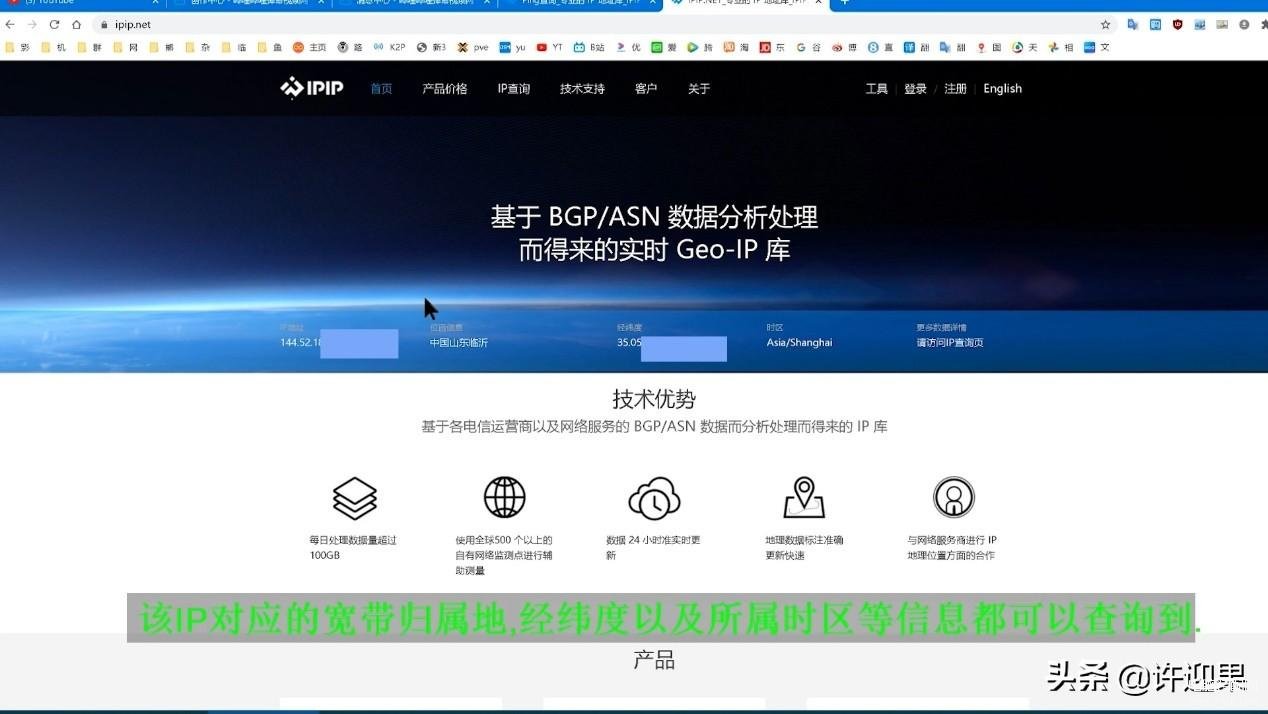1268x714 pixels.
Task: Click the globe network monitoring icon
Action: click(505, 497)
